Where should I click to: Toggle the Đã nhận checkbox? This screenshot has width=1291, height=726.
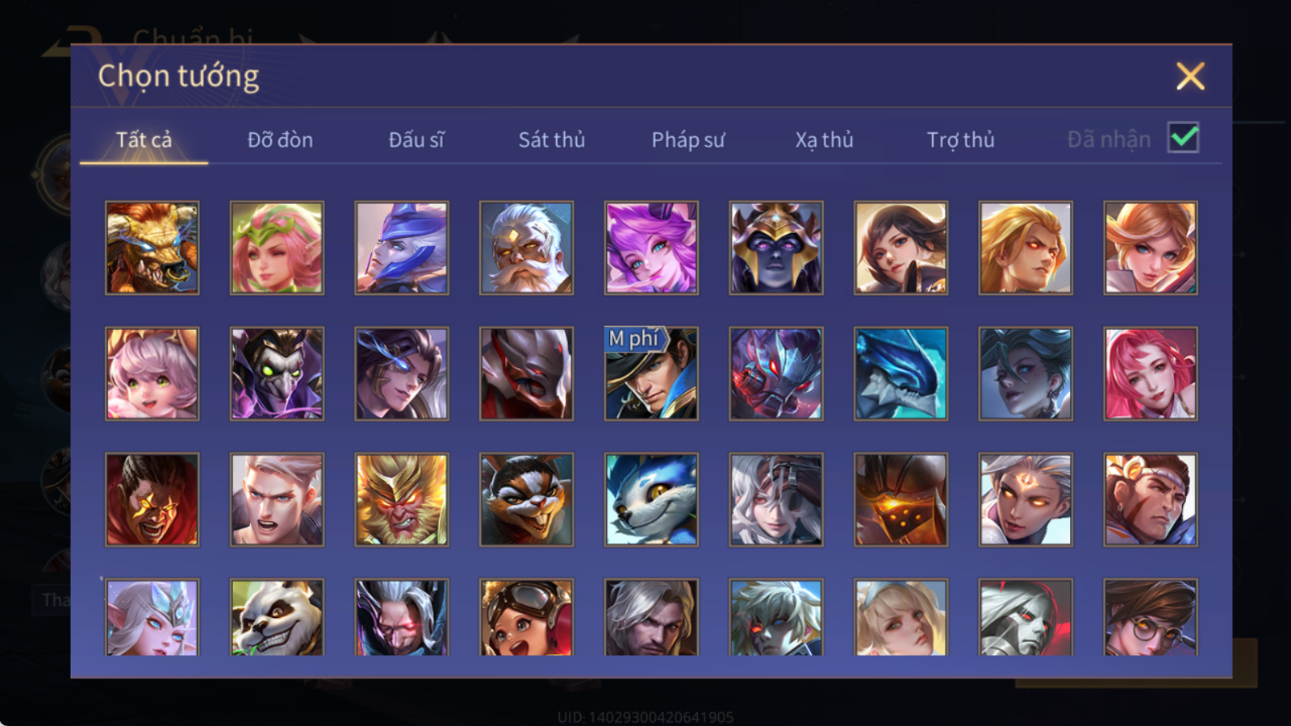(x=1183, y=139)
